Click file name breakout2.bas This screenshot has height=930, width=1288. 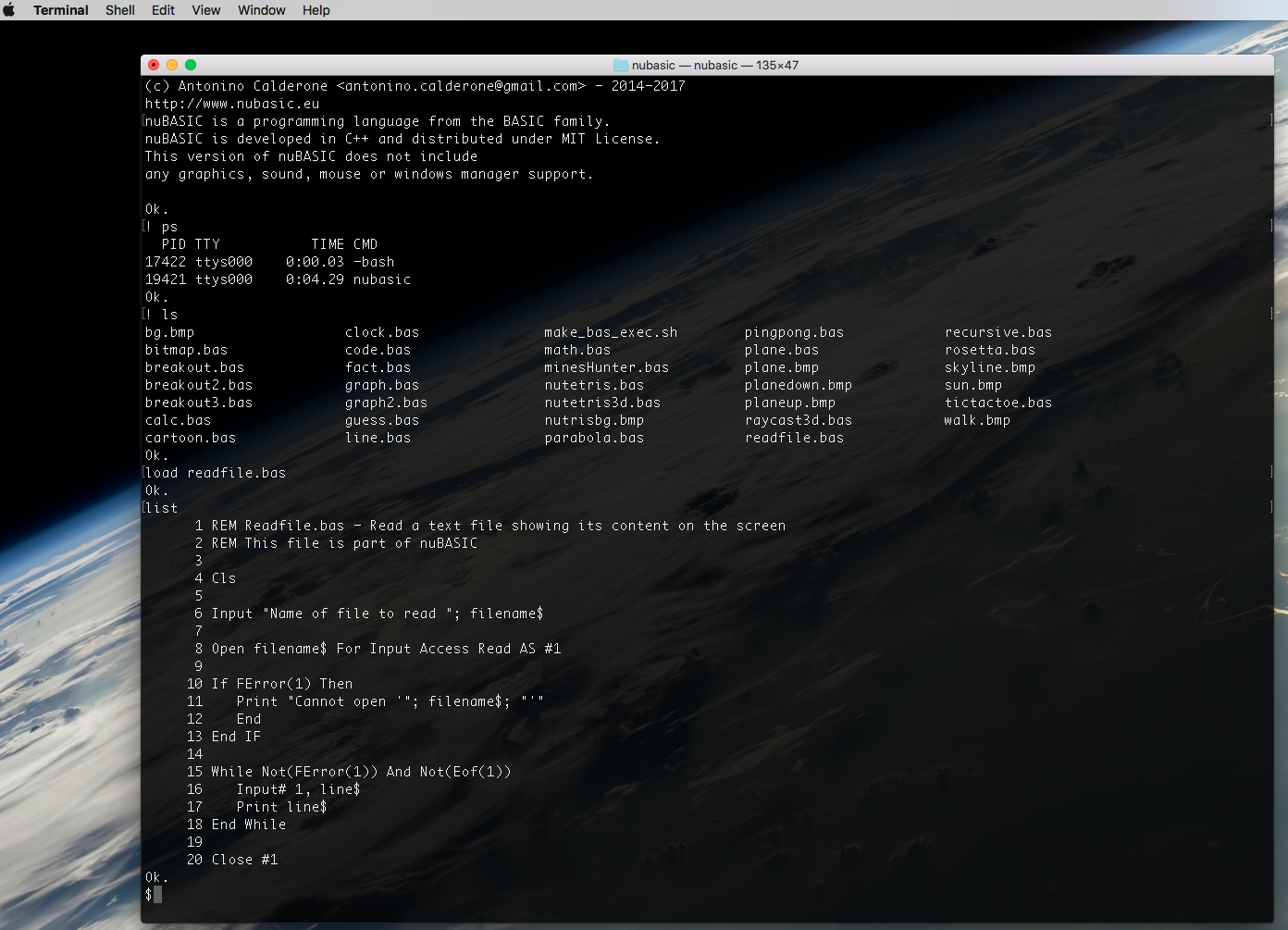199,385
